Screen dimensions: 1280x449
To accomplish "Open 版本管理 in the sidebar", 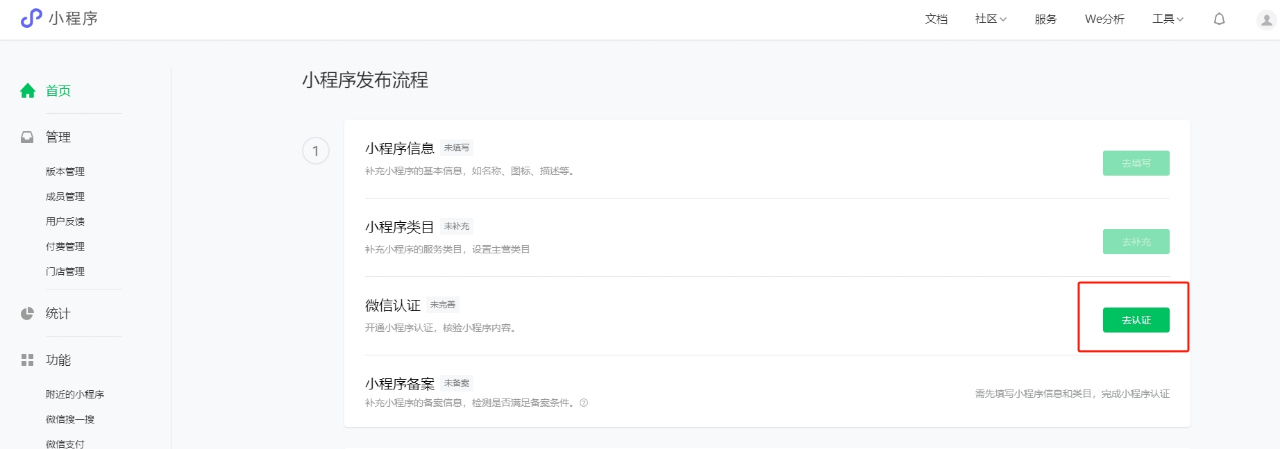I will pyautogui.click(x=65, y=172).
